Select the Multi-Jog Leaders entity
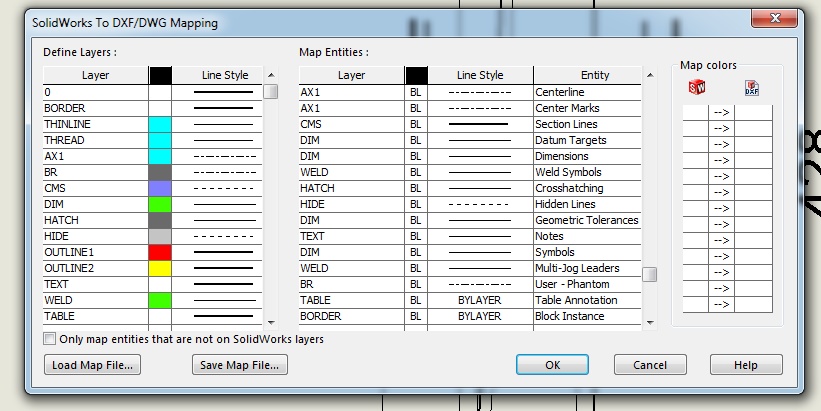Viewport: 821px width, 411px height. [x=587, y=268]
